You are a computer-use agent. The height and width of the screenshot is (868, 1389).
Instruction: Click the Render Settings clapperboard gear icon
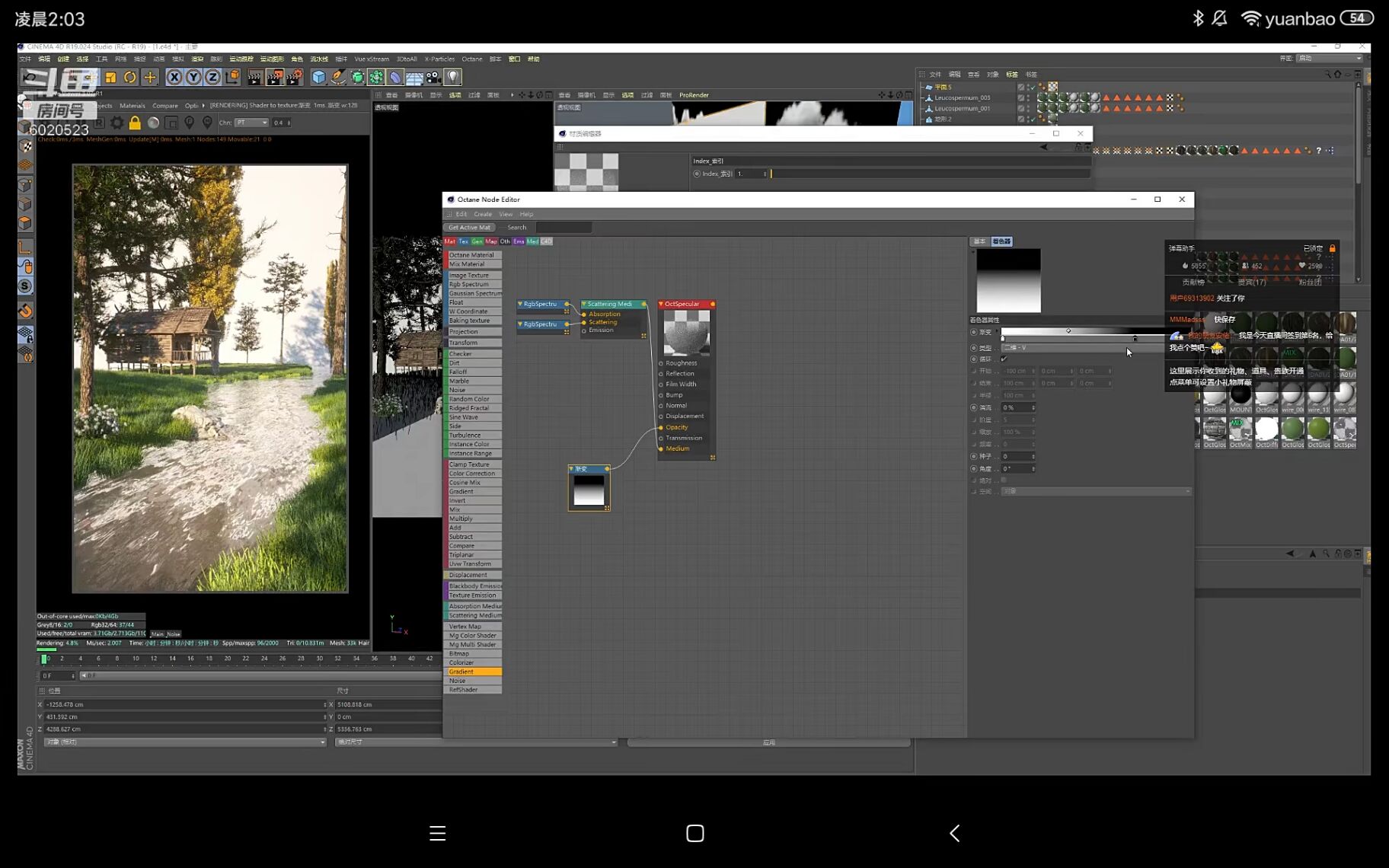pos(294,77)
